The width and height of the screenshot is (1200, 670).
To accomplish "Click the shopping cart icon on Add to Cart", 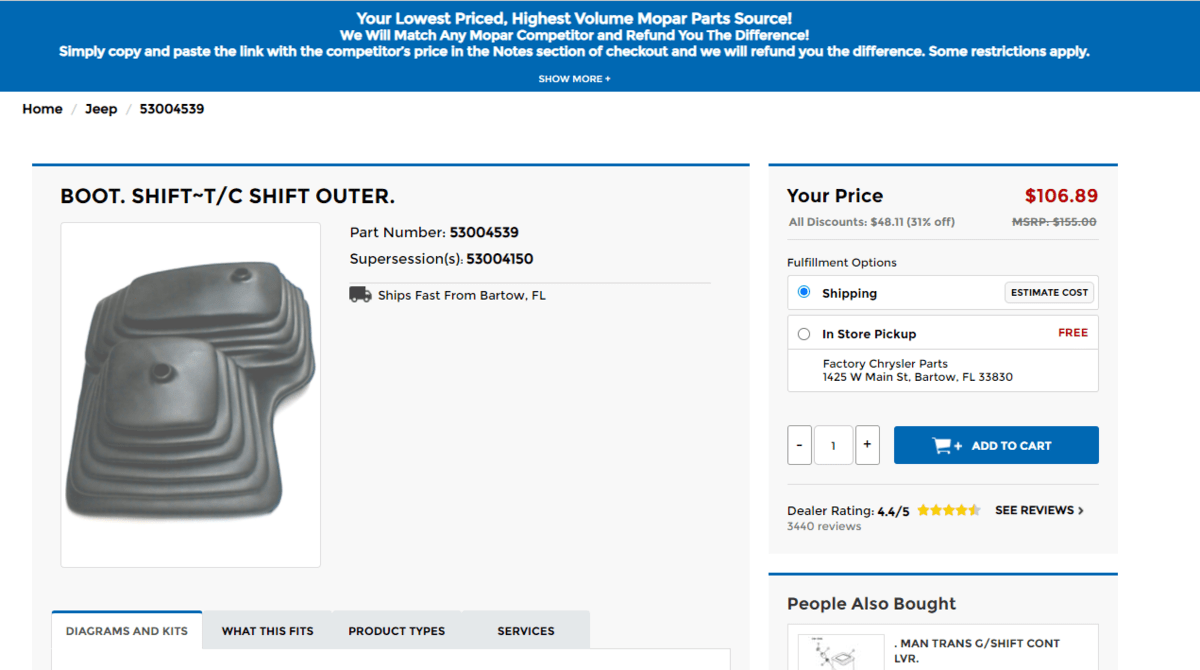I will (x=946, y=446).
